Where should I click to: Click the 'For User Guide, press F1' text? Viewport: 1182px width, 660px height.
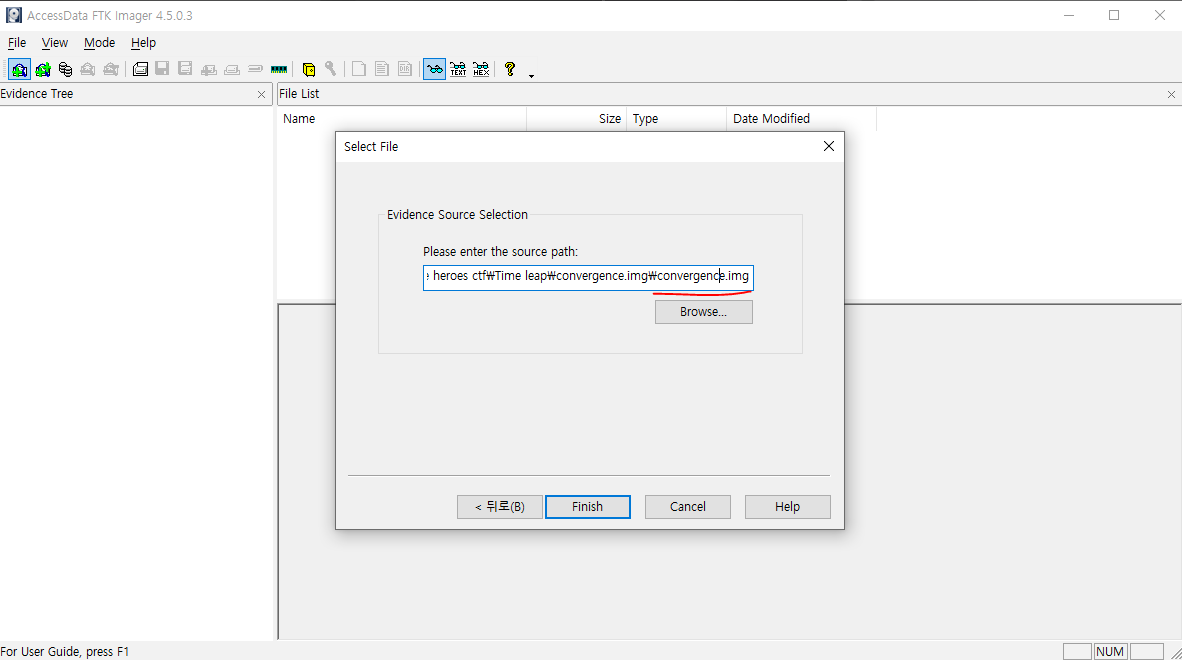(x=65, y=652)
